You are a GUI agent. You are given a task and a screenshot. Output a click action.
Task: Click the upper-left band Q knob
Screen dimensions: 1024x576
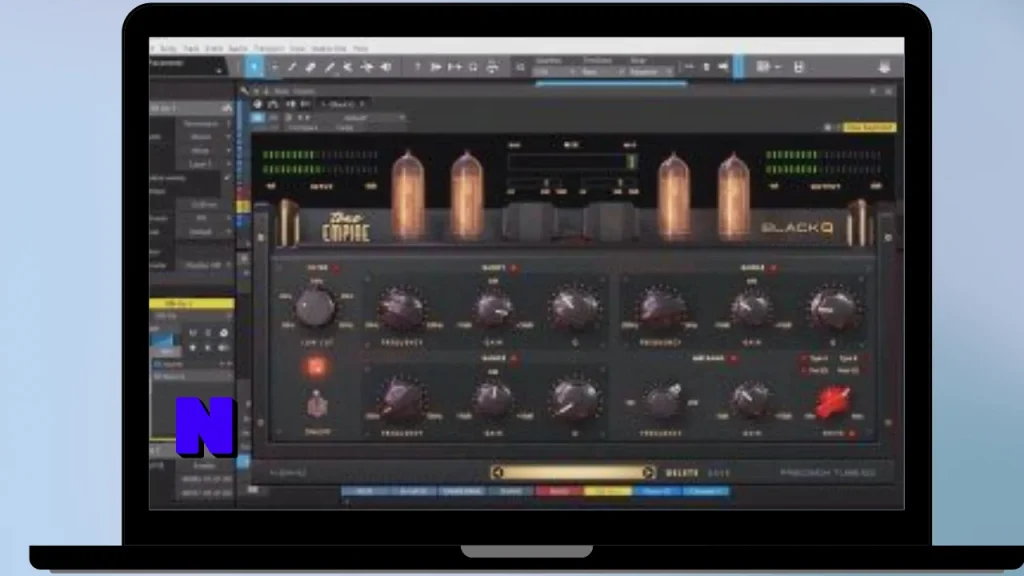(575, 308)
